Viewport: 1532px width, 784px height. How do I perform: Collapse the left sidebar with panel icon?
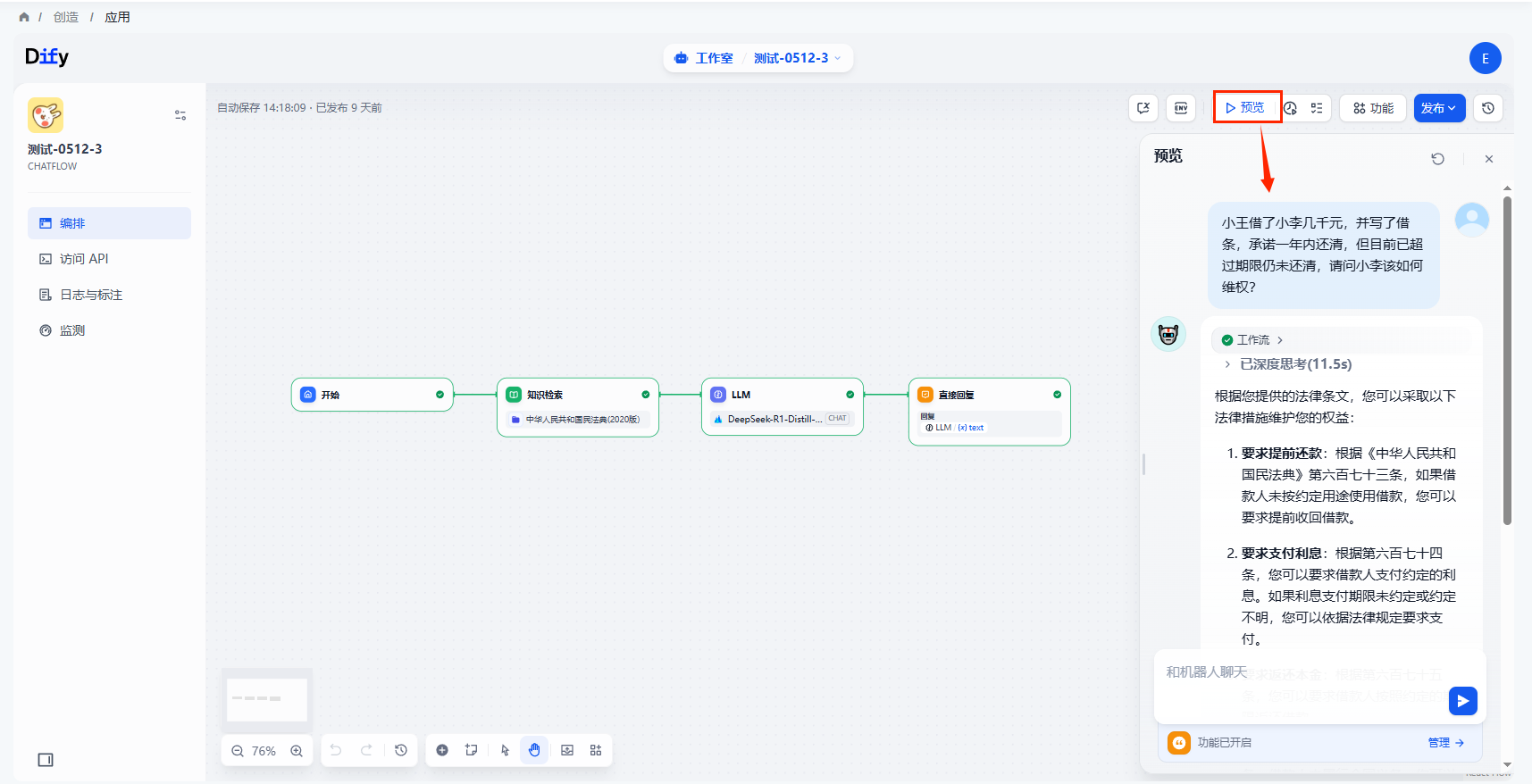tap(46, 760)
